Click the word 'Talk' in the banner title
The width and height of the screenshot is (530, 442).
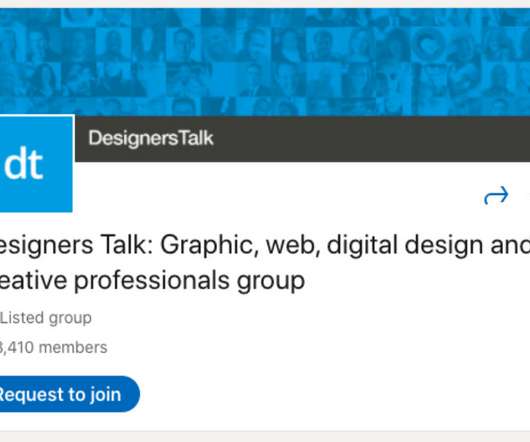(196, 138)
